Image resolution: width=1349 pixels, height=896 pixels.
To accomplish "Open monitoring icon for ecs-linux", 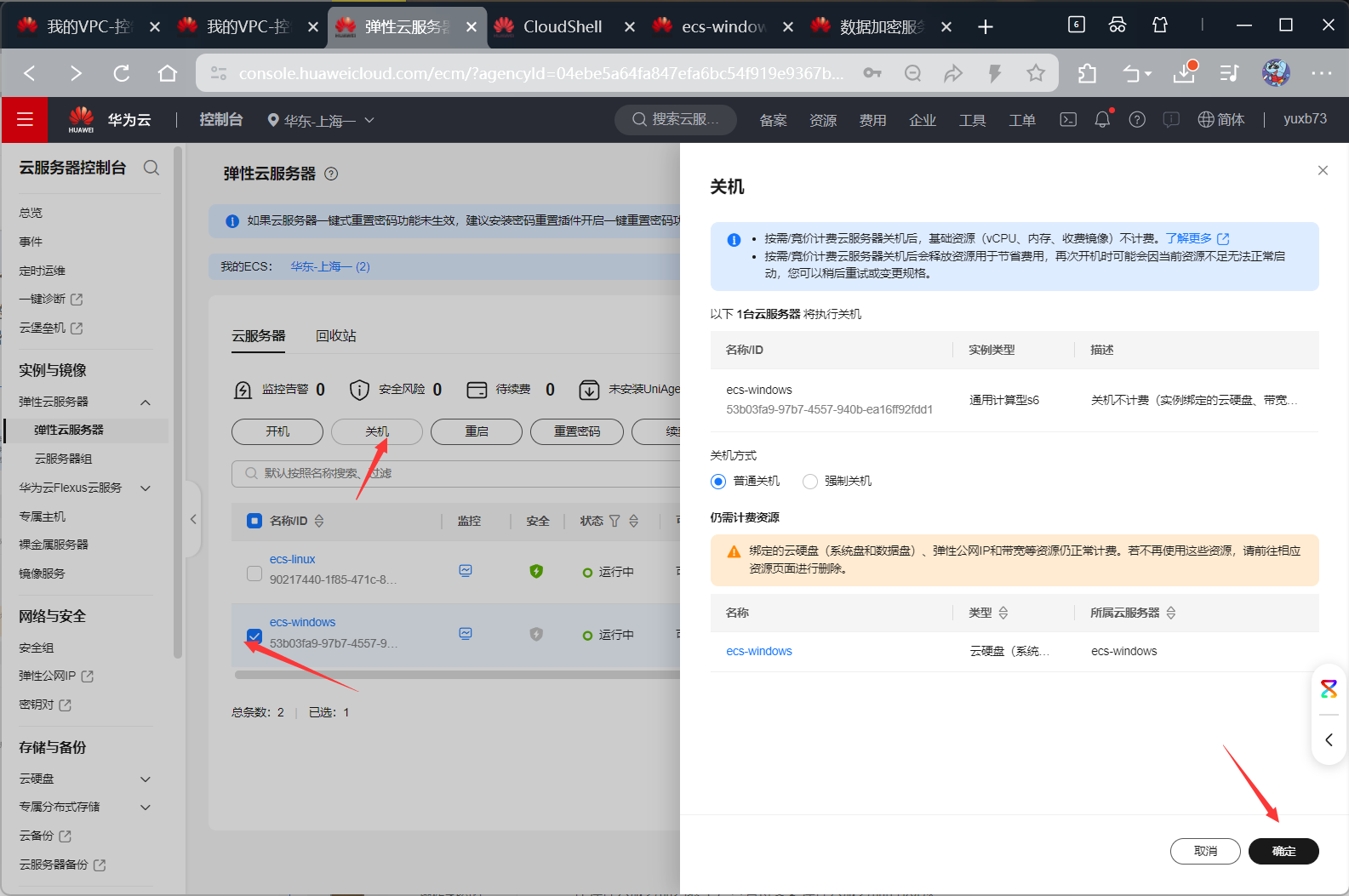I will pos(466,570).
